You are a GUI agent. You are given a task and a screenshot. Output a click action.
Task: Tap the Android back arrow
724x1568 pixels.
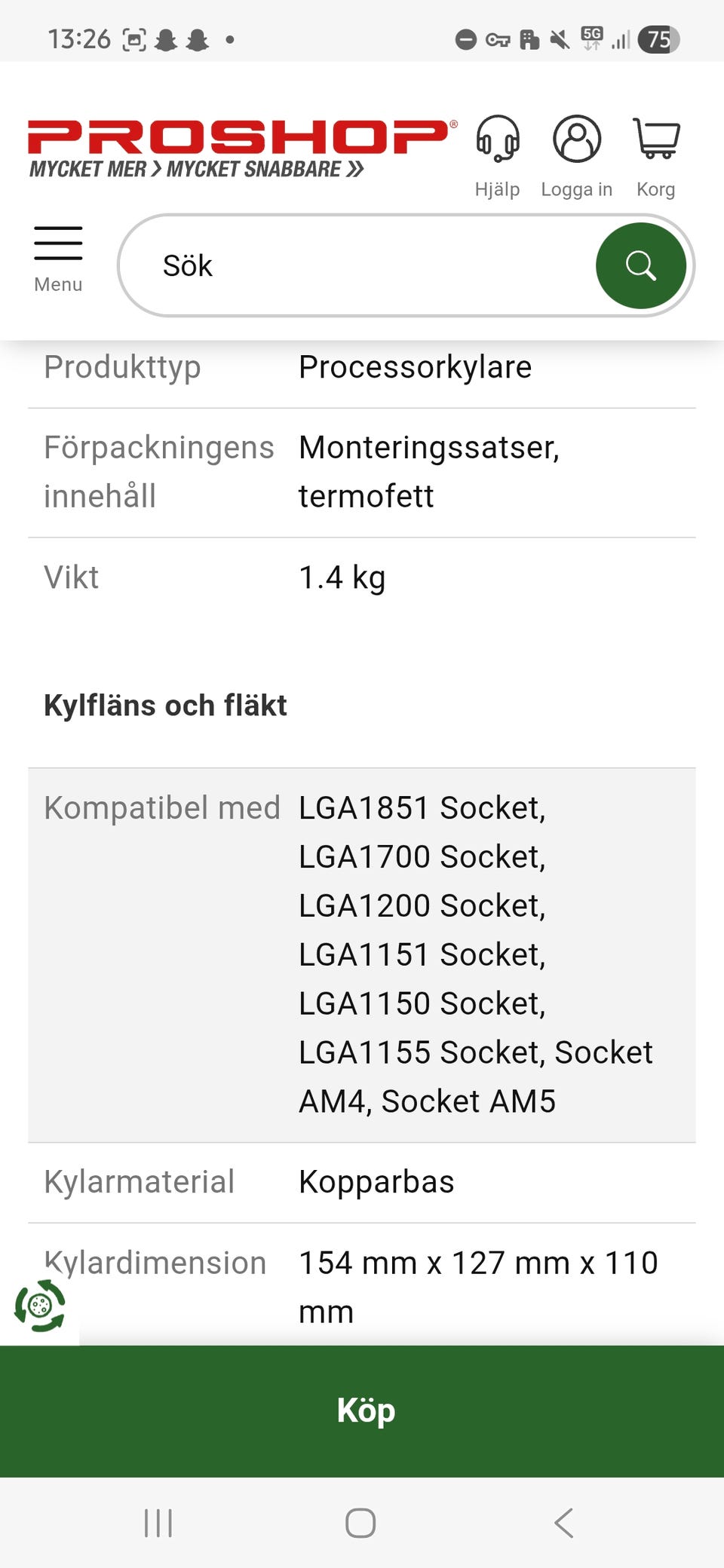564,1523
